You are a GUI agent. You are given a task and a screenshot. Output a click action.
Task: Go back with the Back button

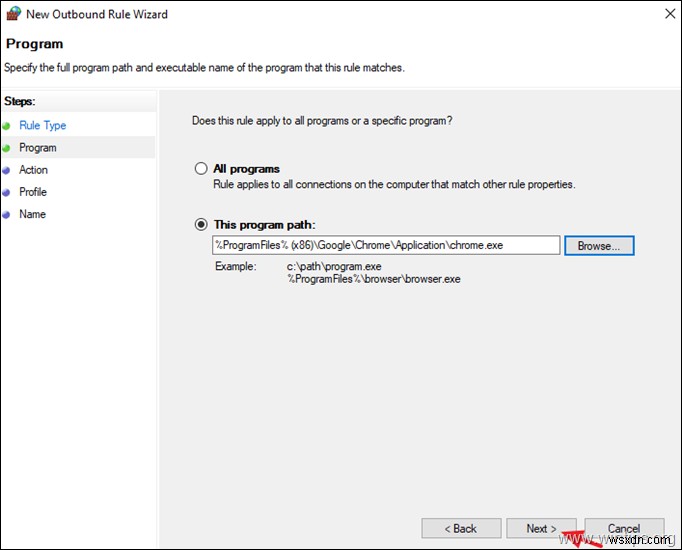(461, 528)
